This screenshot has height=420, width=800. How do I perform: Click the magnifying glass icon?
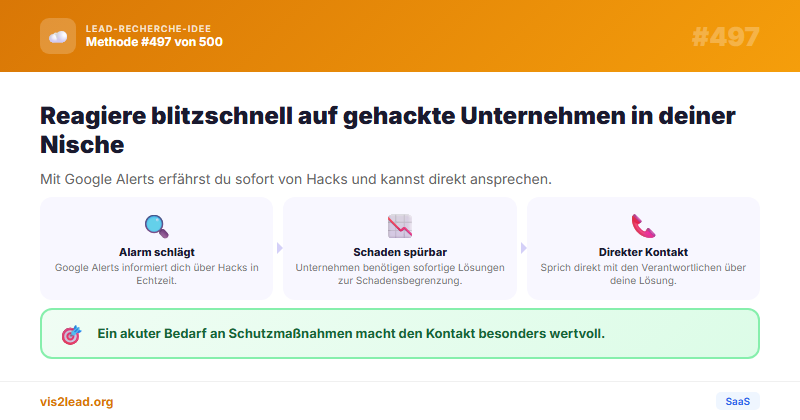(156, 226)
